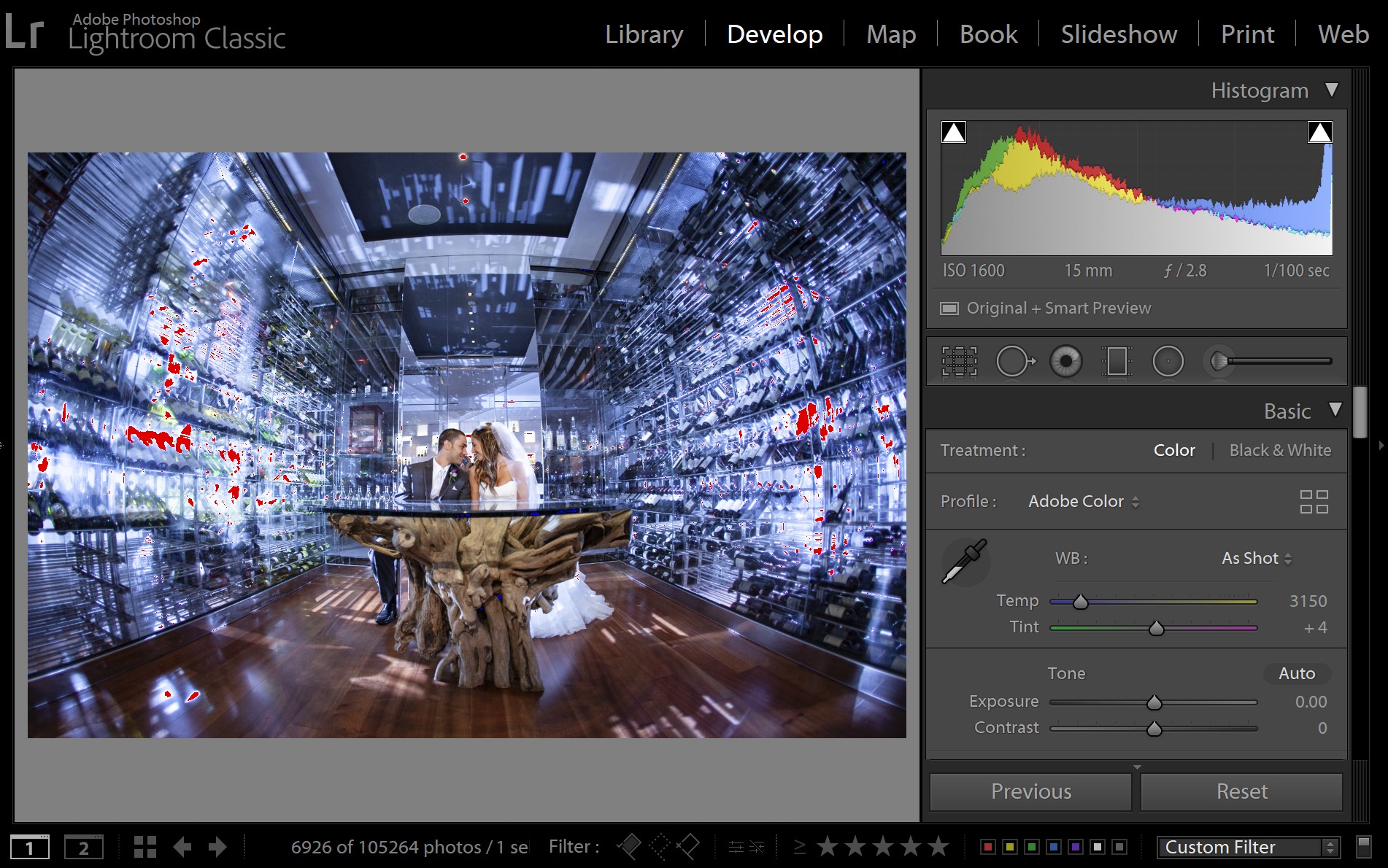Viewport: 1388px width, 868px height.
Task: Click the red color label filter swatch
Action: point(987,847)
